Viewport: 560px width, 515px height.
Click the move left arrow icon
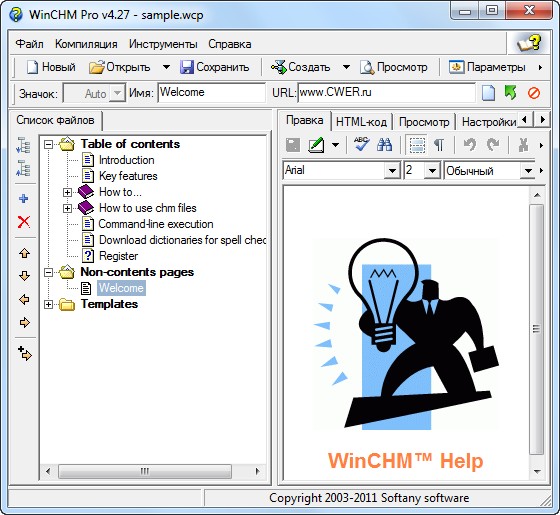click(24, 299)
